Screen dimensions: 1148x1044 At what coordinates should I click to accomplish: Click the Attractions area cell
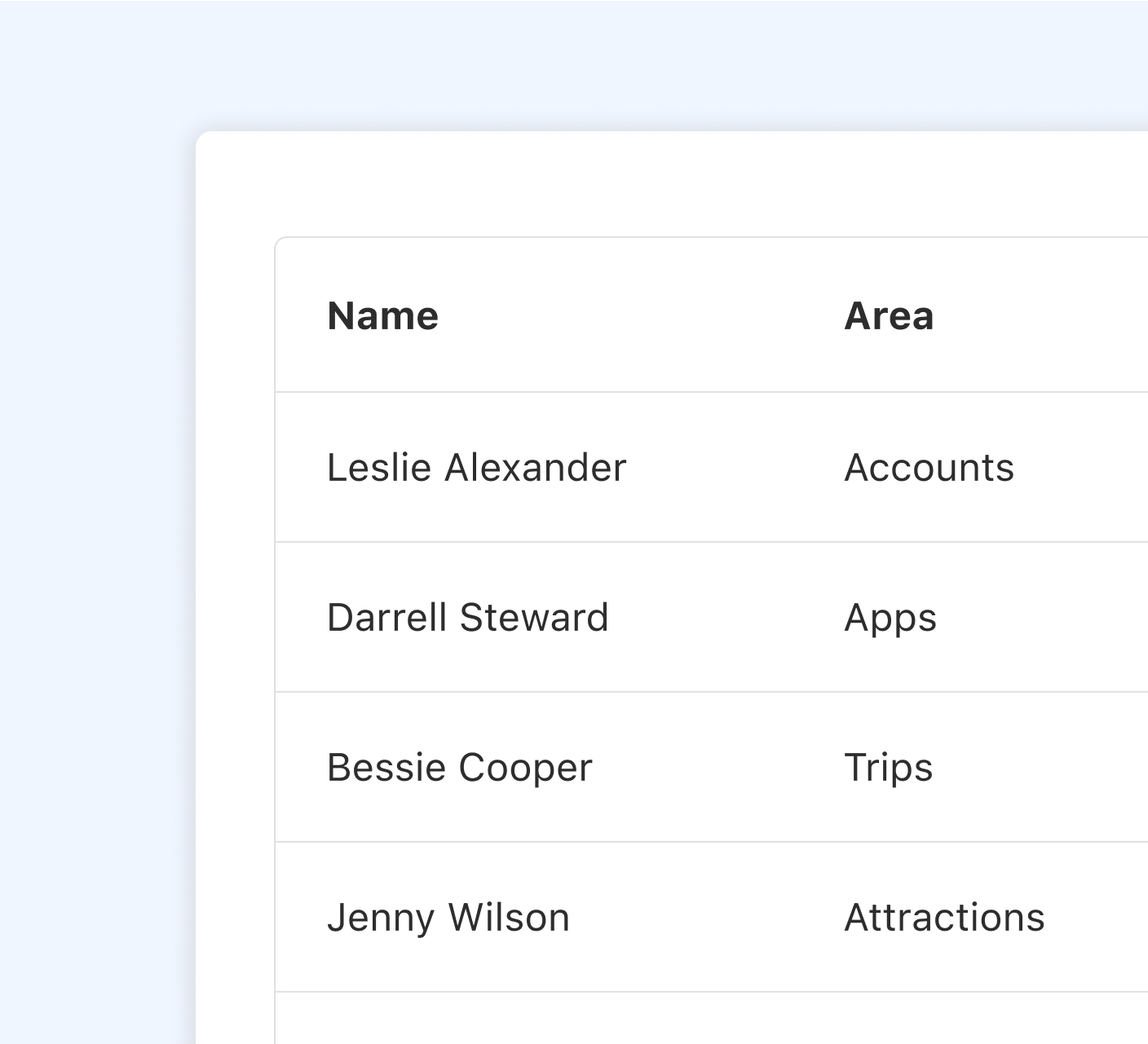pos(944,918)
